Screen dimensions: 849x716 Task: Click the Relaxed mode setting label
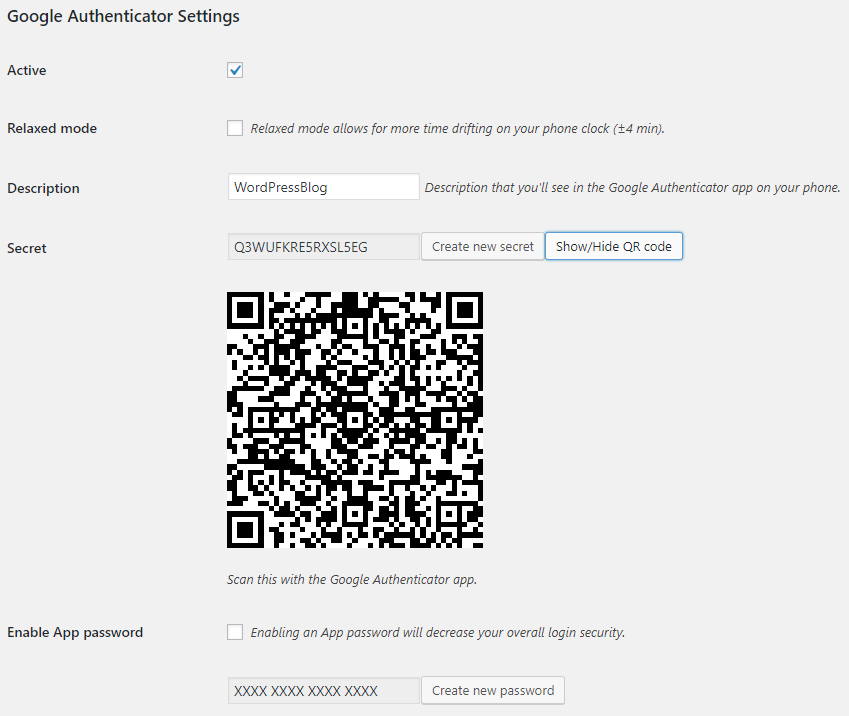coord(52,129)
